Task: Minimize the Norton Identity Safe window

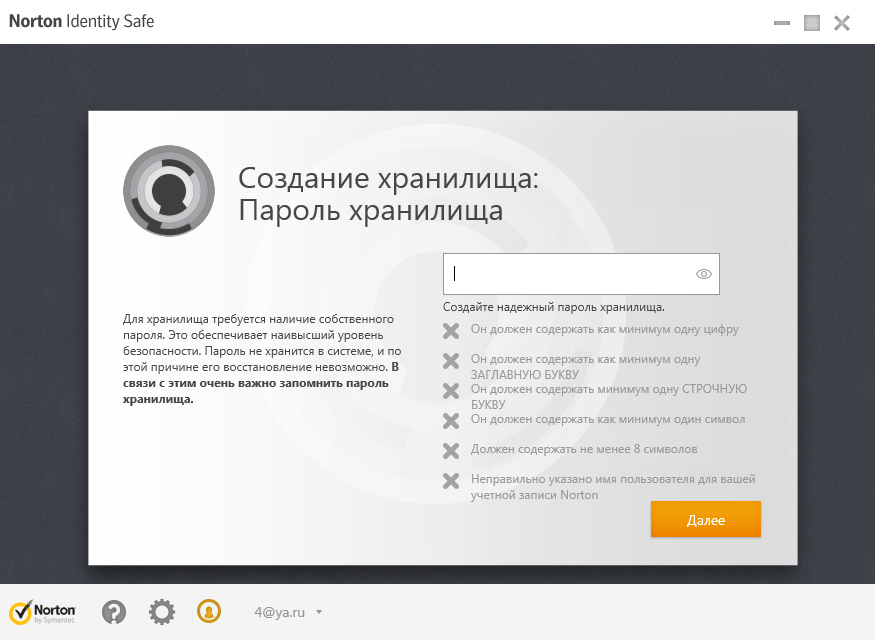Action: [782, 23]
